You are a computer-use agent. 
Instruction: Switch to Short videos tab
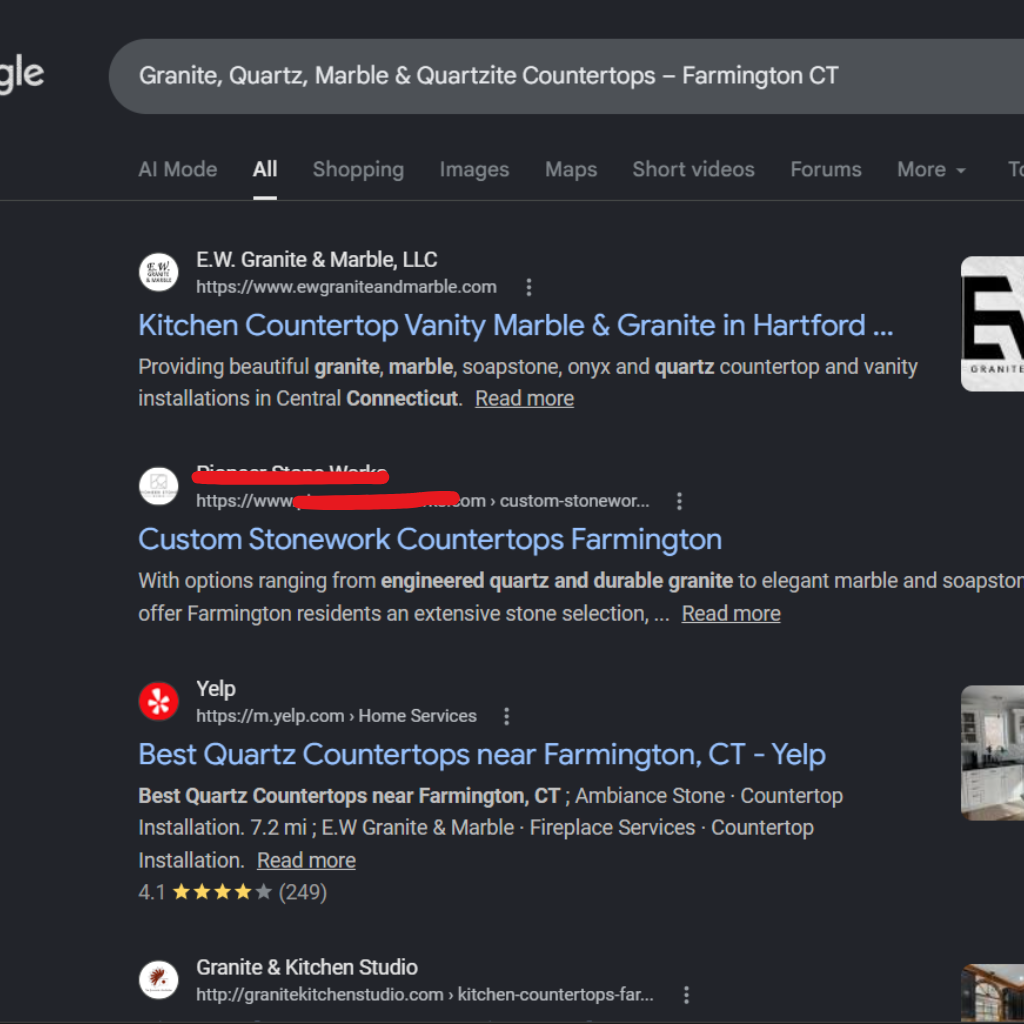[693, 170]
